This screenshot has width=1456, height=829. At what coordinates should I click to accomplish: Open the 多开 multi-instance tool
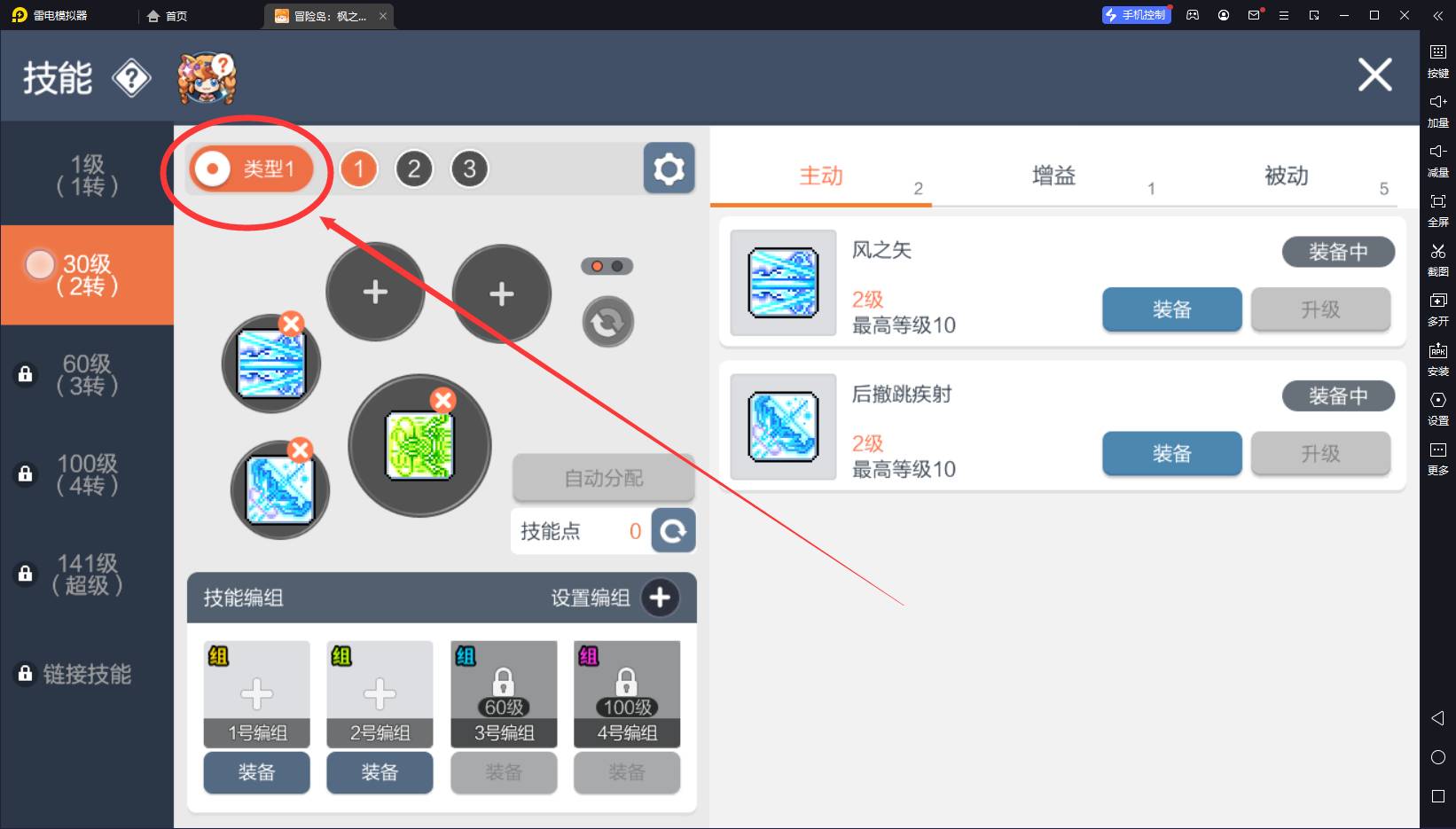[1438, 309]
